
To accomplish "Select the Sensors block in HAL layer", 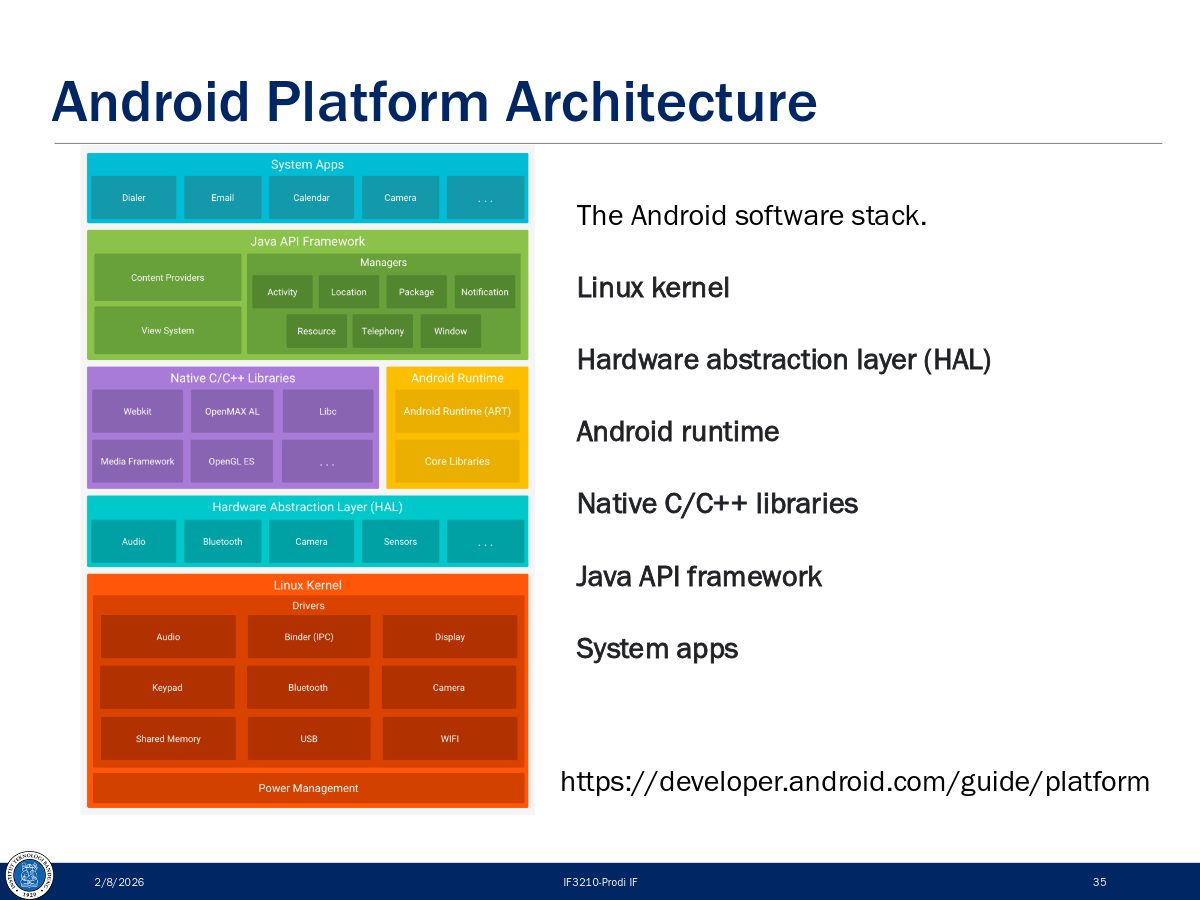I will coord(400,541).
